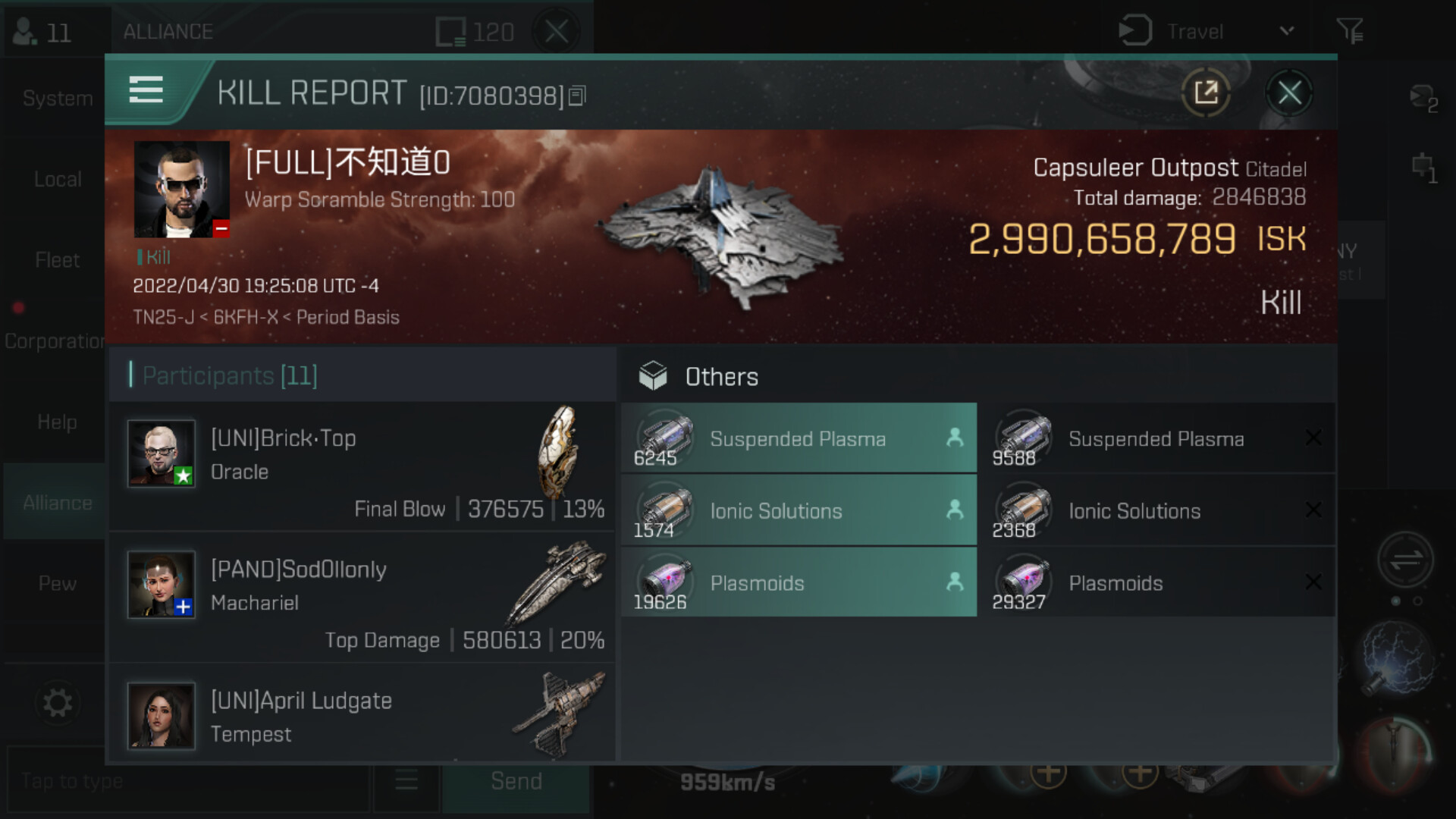Switch to the Fleet chat tab
Screen dimensions: 1456x819
pyautogui.click(x=58, y=260)
